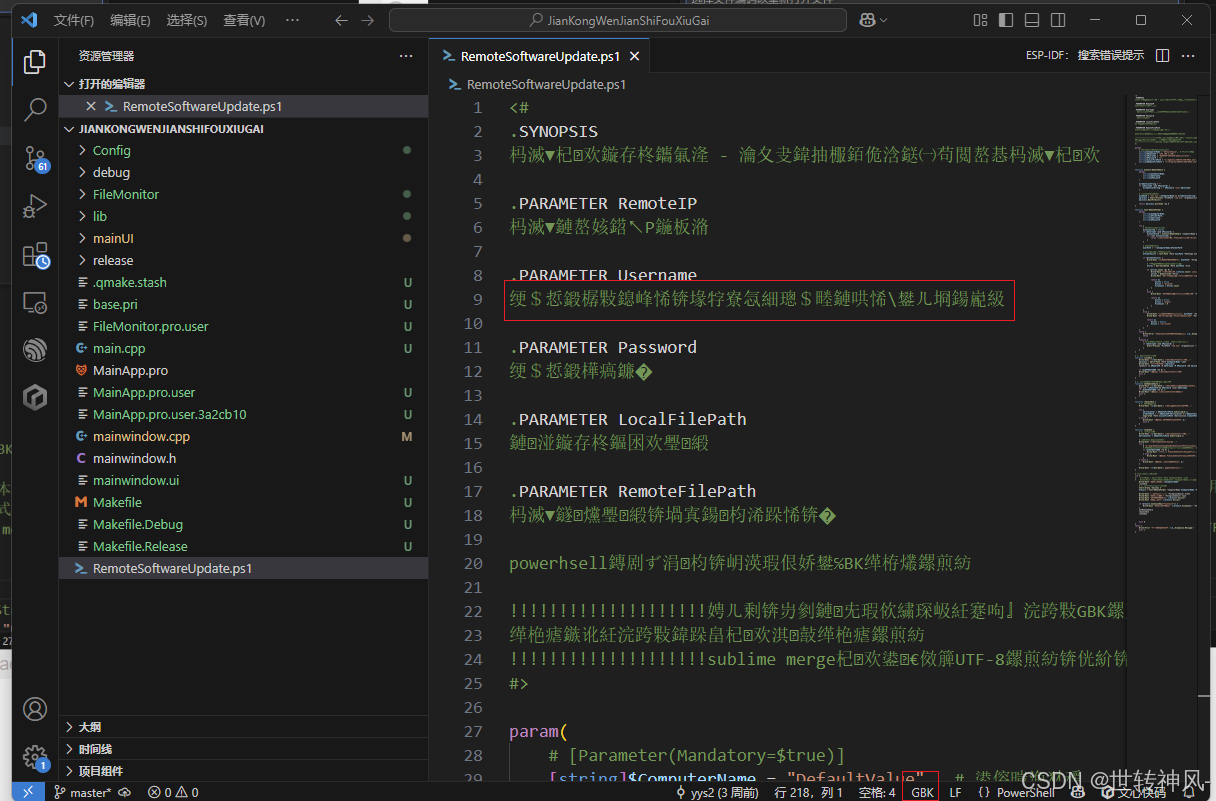This screenshot has height=801, width=1216.
Task: Click the remote window indicator in status bar
Action: click(x=28, y=792)
